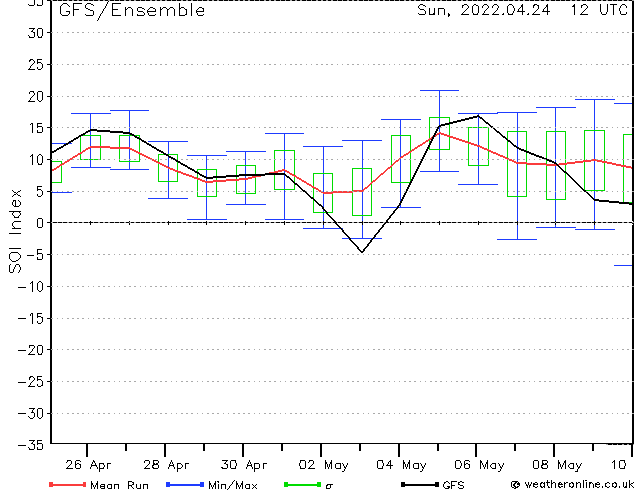Click the SOI Index axis label
Image resolution: width=634 pixels, height=490 pixels.
15,231
